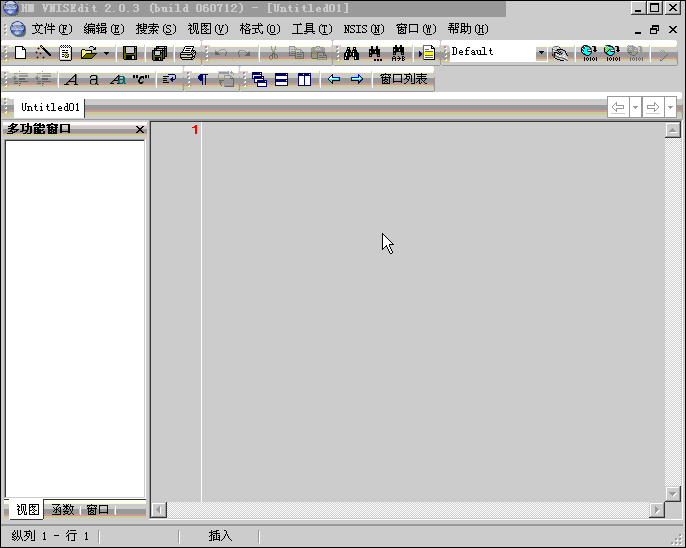Open the 编辑(E) menu
The width and height of the screenshot is (686, 548).
(104, 29)
